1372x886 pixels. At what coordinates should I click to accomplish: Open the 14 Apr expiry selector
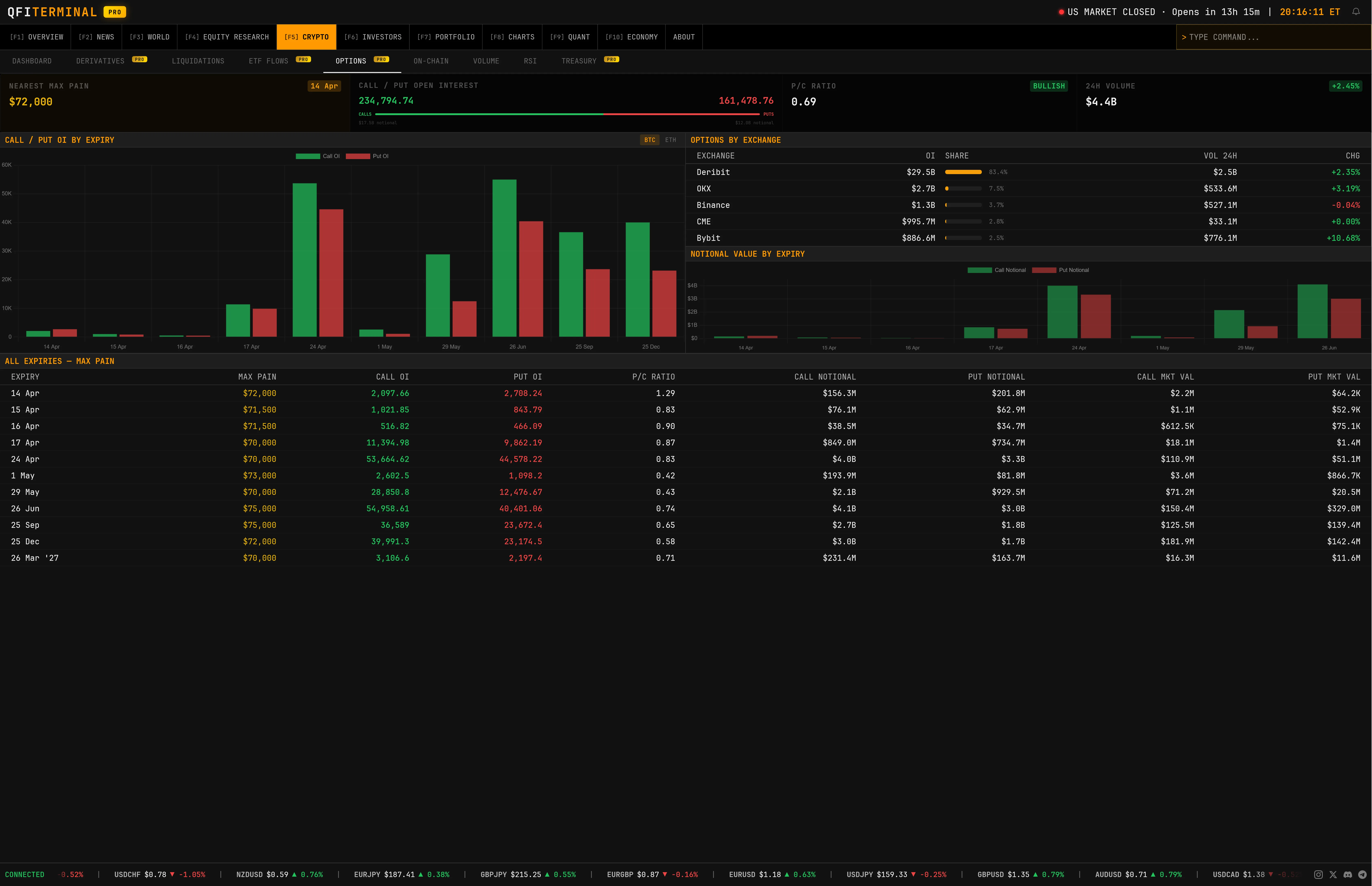pos(324,85)
